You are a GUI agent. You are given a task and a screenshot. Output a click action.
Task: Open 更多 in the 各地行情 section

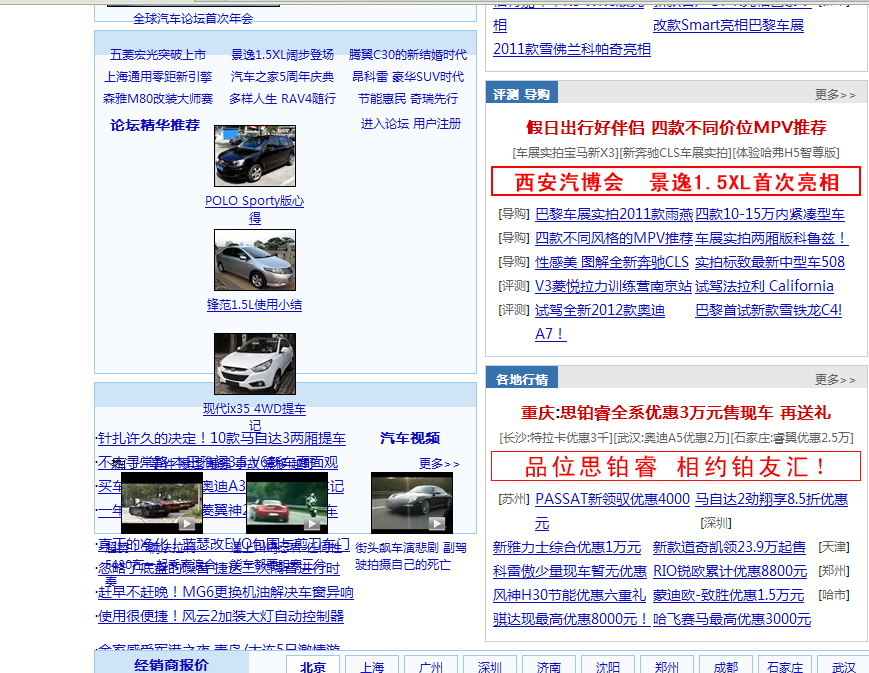click(835, 380)
